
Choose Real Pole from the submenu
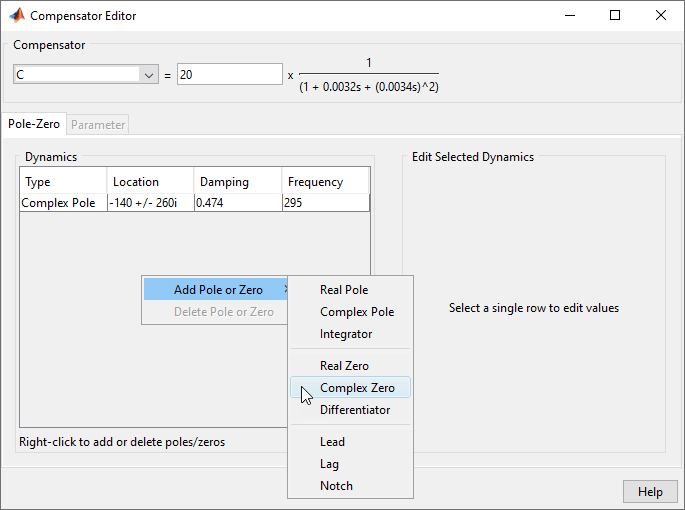[344, 290]
